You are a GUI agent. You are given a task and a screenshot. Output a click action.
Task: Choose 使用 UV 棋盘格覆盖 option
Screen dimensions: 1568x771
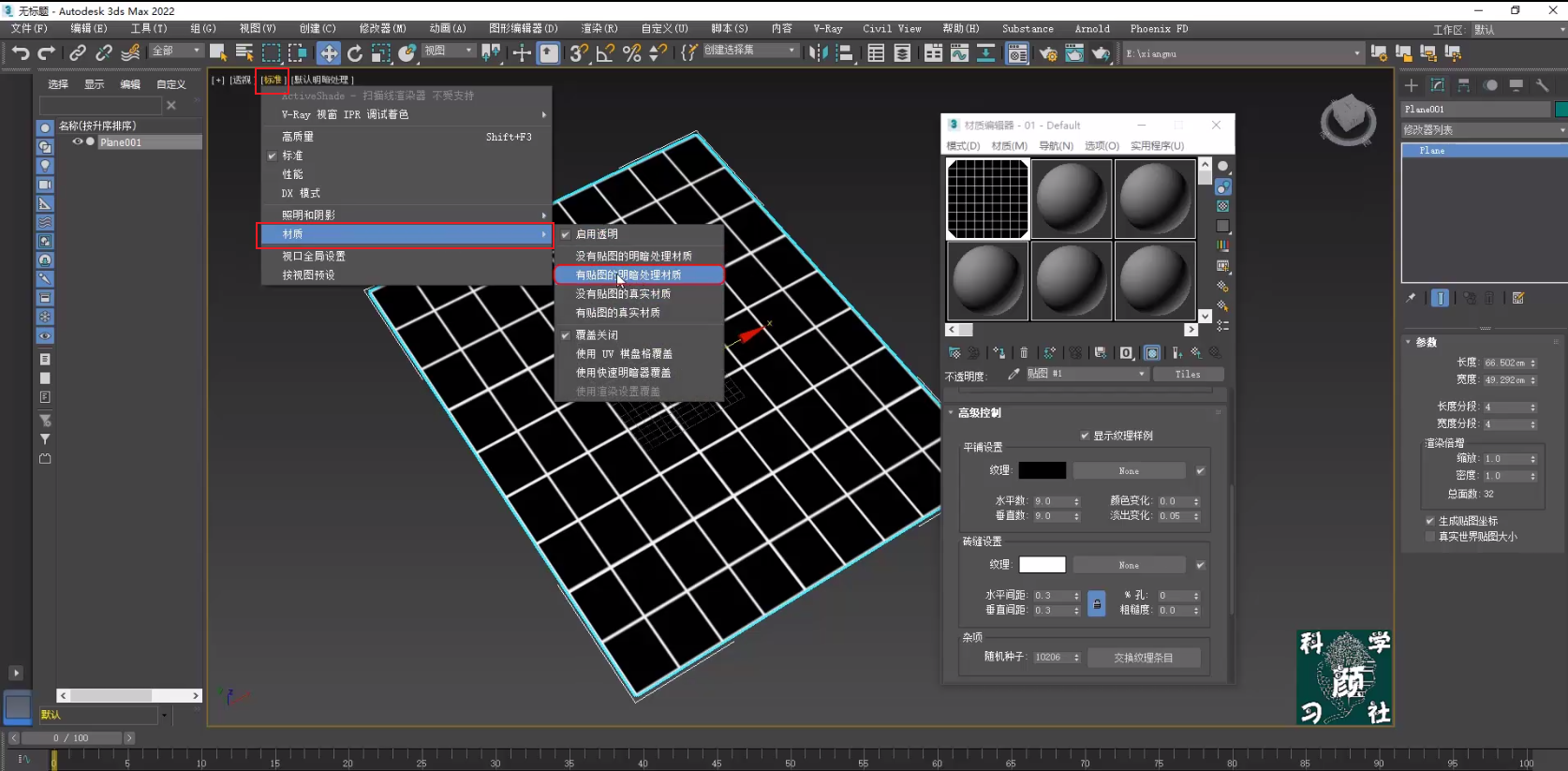(639, 354)
